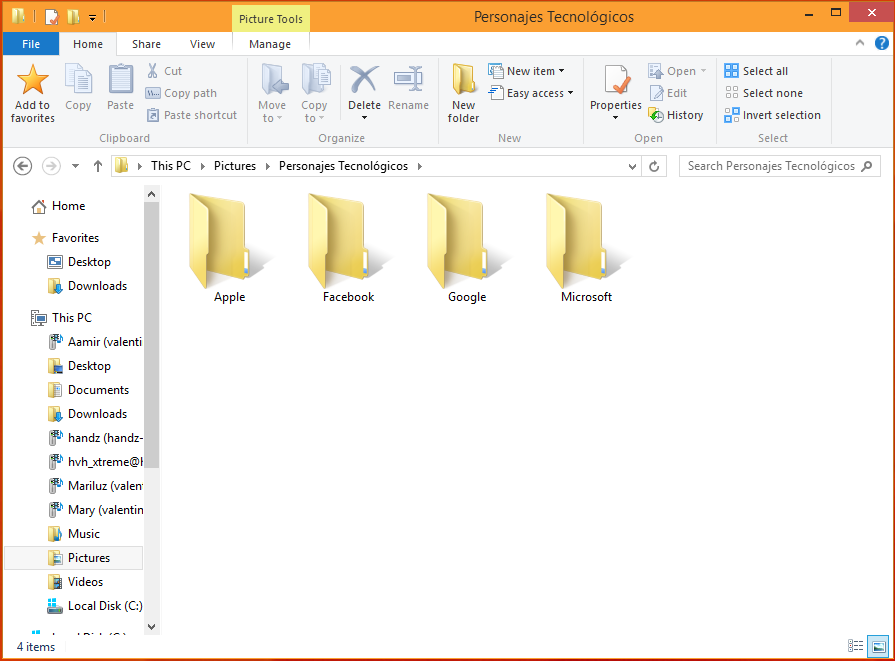Switch to large icons view in status bar
The height and width of the screenshot is (661, 895).
877,646
